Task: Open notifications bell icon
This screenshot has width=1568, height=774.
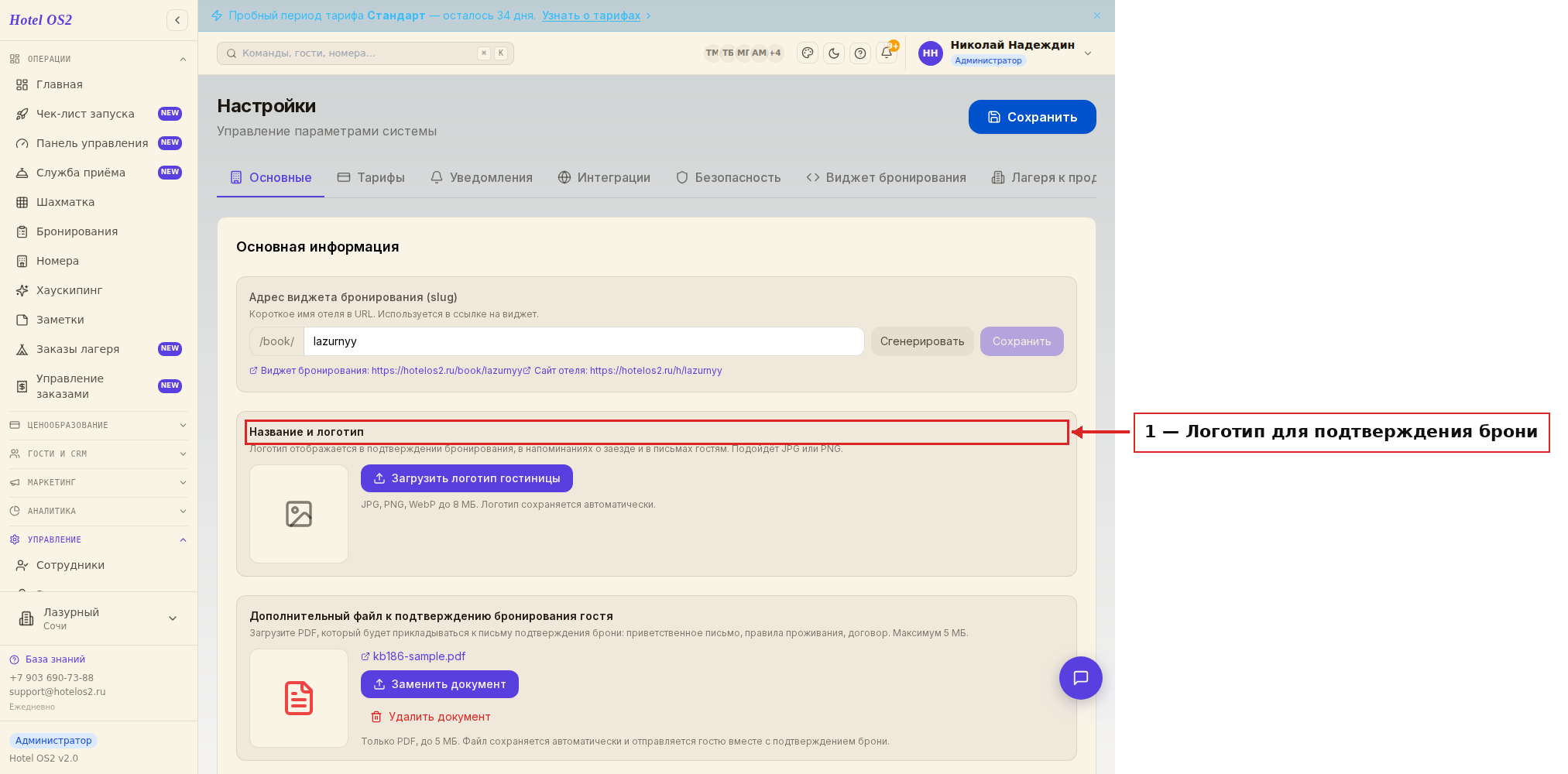Action: coord(887,53)
